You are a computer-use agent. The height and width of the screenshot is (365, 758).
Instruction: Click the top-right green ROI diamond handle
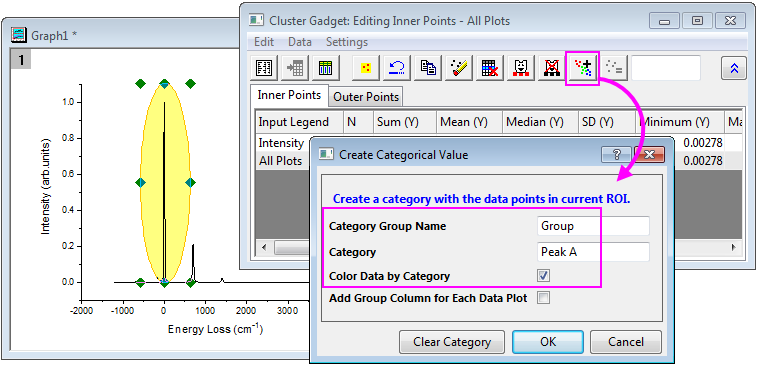click(x=190, y=84)
